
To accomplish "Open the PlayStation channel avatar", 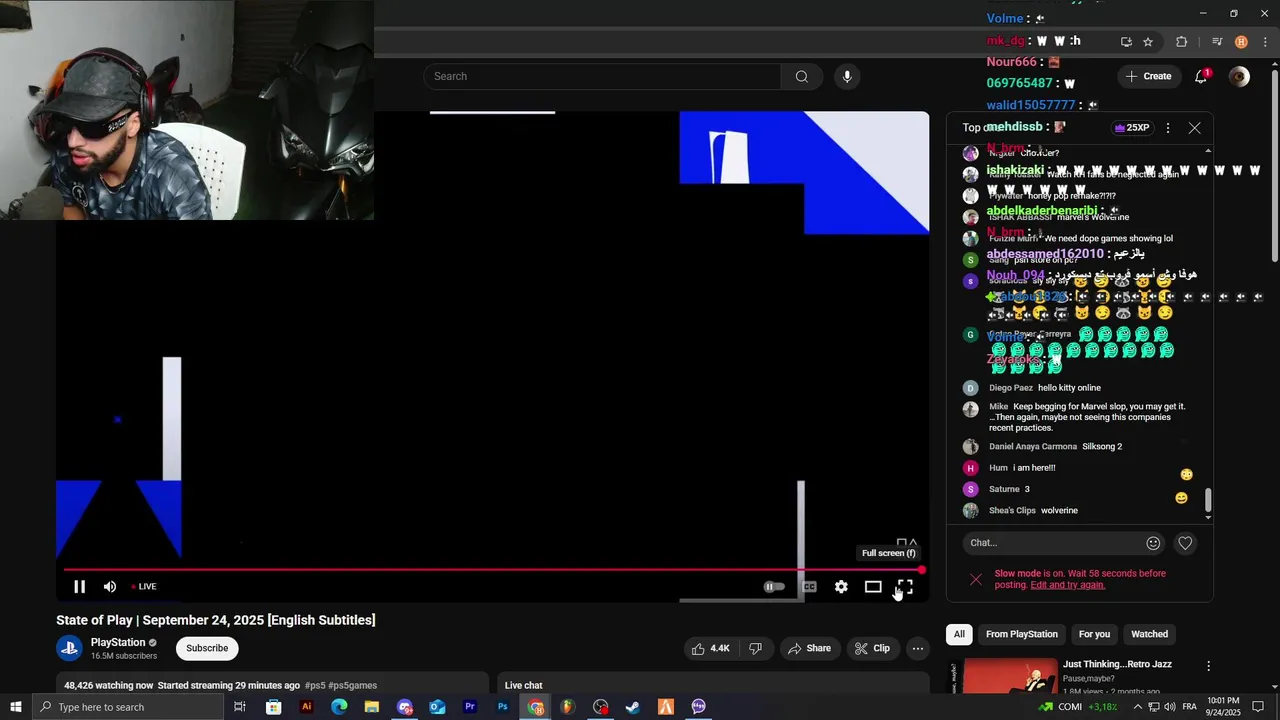I will [x=69, y=648].
